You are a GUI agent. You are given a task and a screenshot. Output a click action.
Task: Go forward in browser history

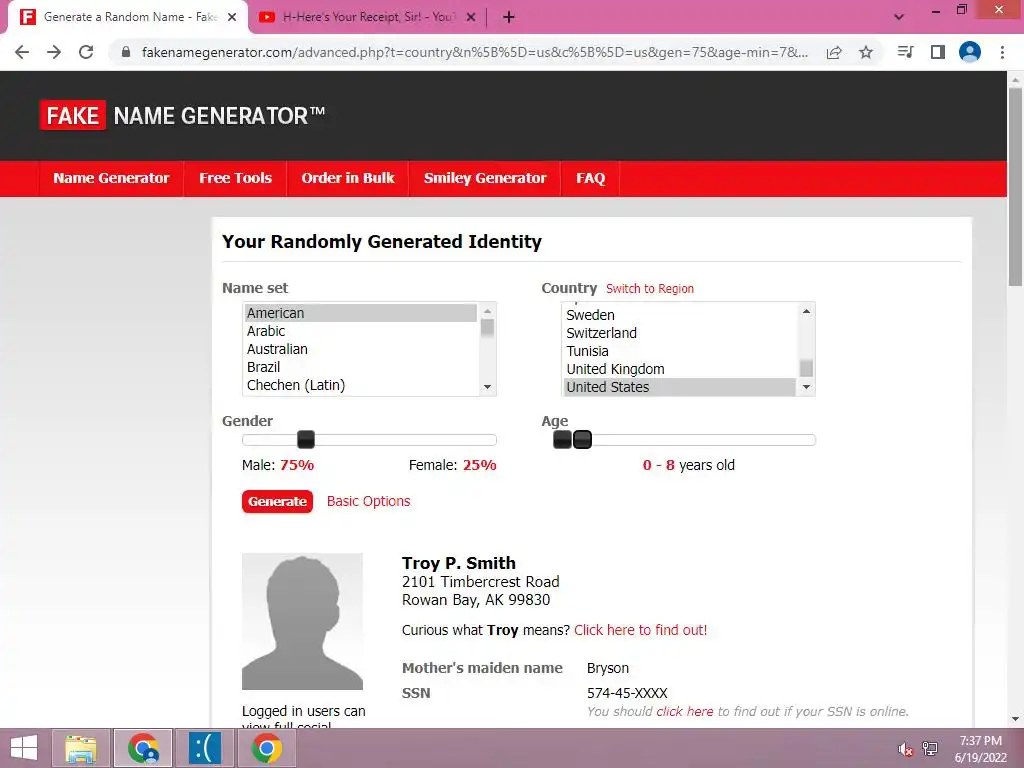[54, 52]
